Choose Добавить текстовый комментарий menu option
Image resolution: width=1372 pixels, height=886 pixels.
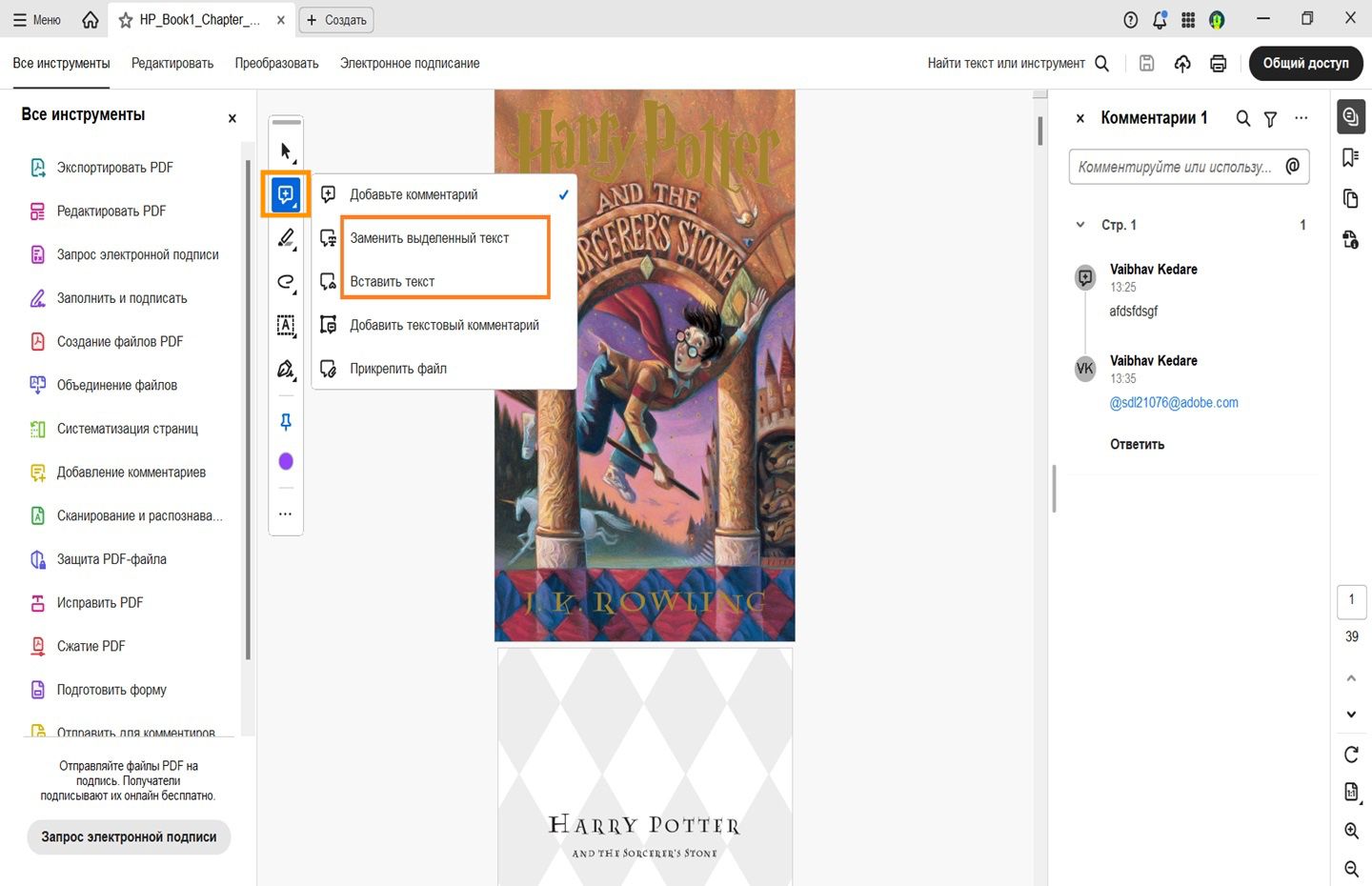point(444,326)
